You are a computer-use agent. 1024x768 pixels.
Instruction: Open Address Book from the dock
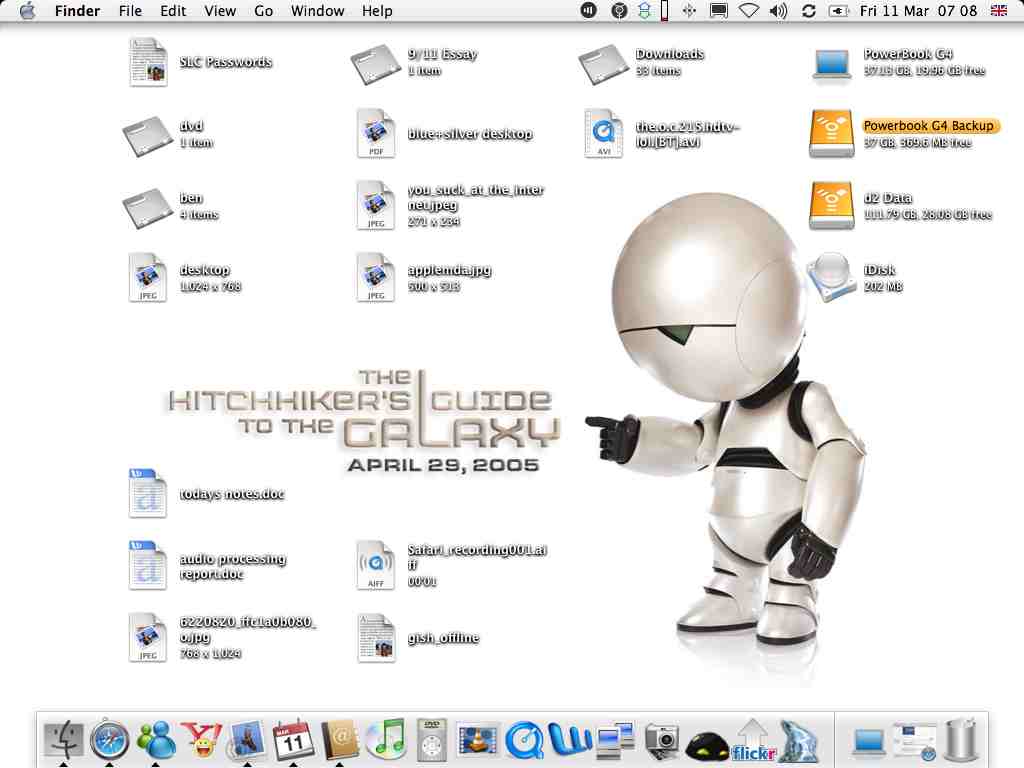click(x=340, y=740)
